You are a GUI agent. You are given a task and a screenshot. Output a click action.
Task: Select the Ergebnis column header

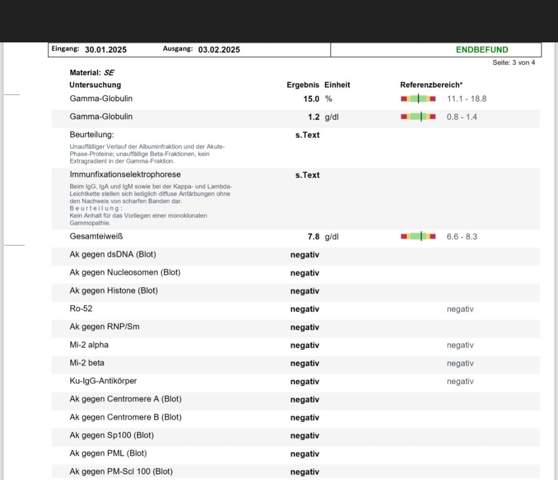pyautogui.click(x=303, y=85)
